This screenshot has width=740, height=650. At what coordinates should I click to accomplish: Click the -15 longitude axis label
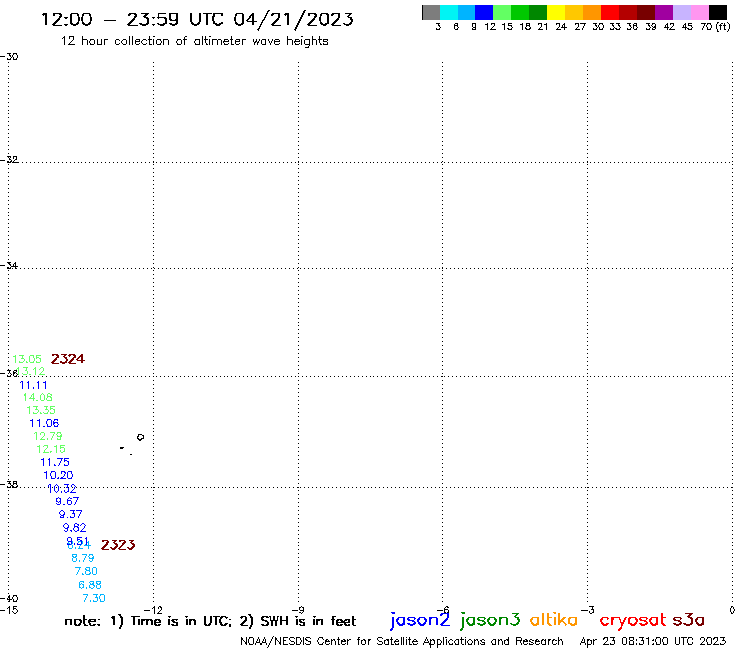tap(9, 610)
